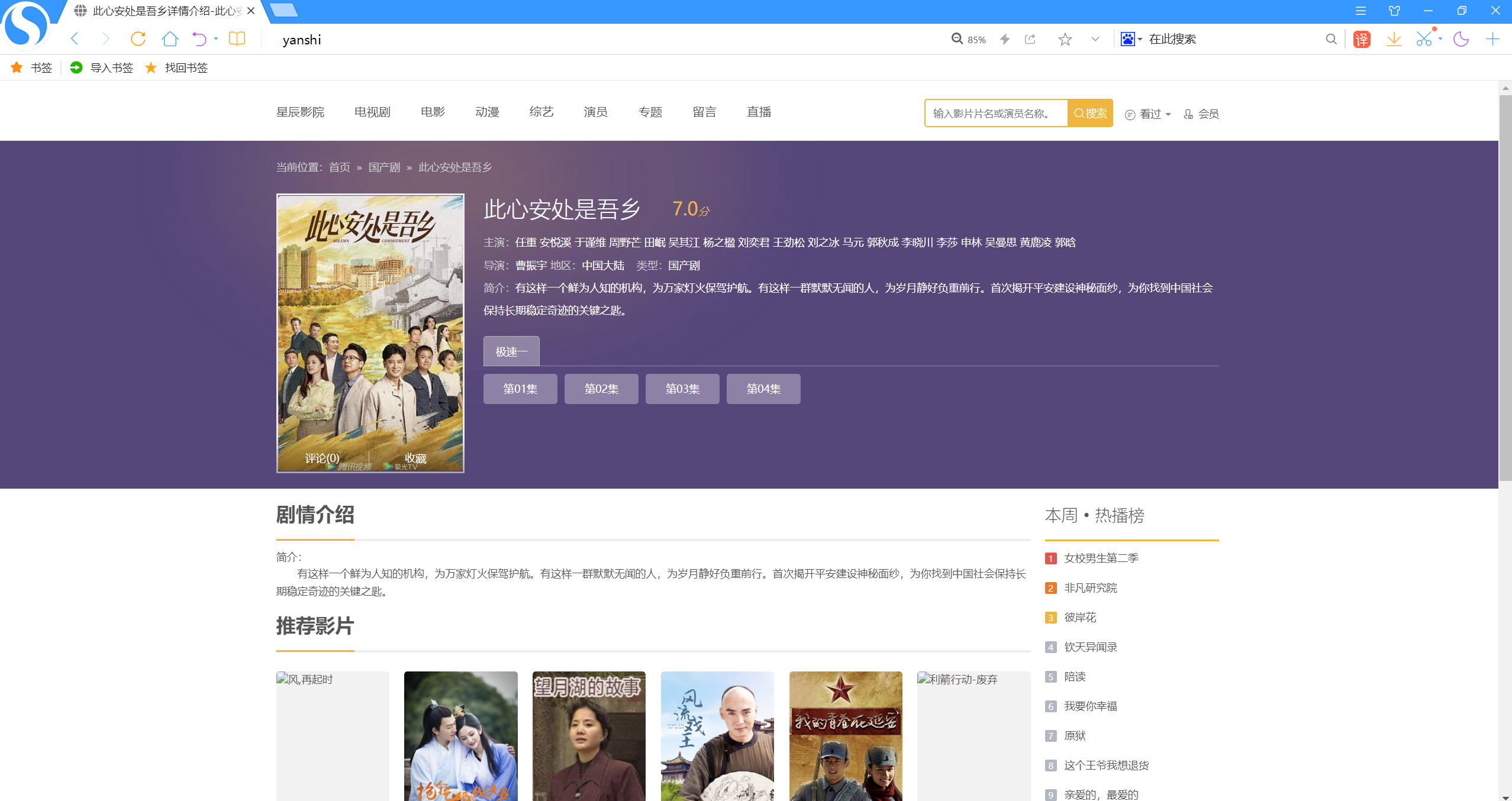Click the 收藏 favorite toggle on poster
Screen dimensions: 1512x801
pos(415,458)
